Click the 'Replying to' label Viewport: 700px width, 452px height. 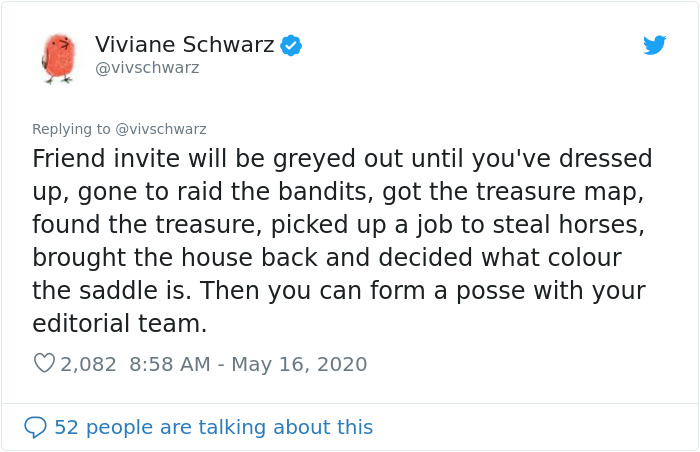[71, 129]
